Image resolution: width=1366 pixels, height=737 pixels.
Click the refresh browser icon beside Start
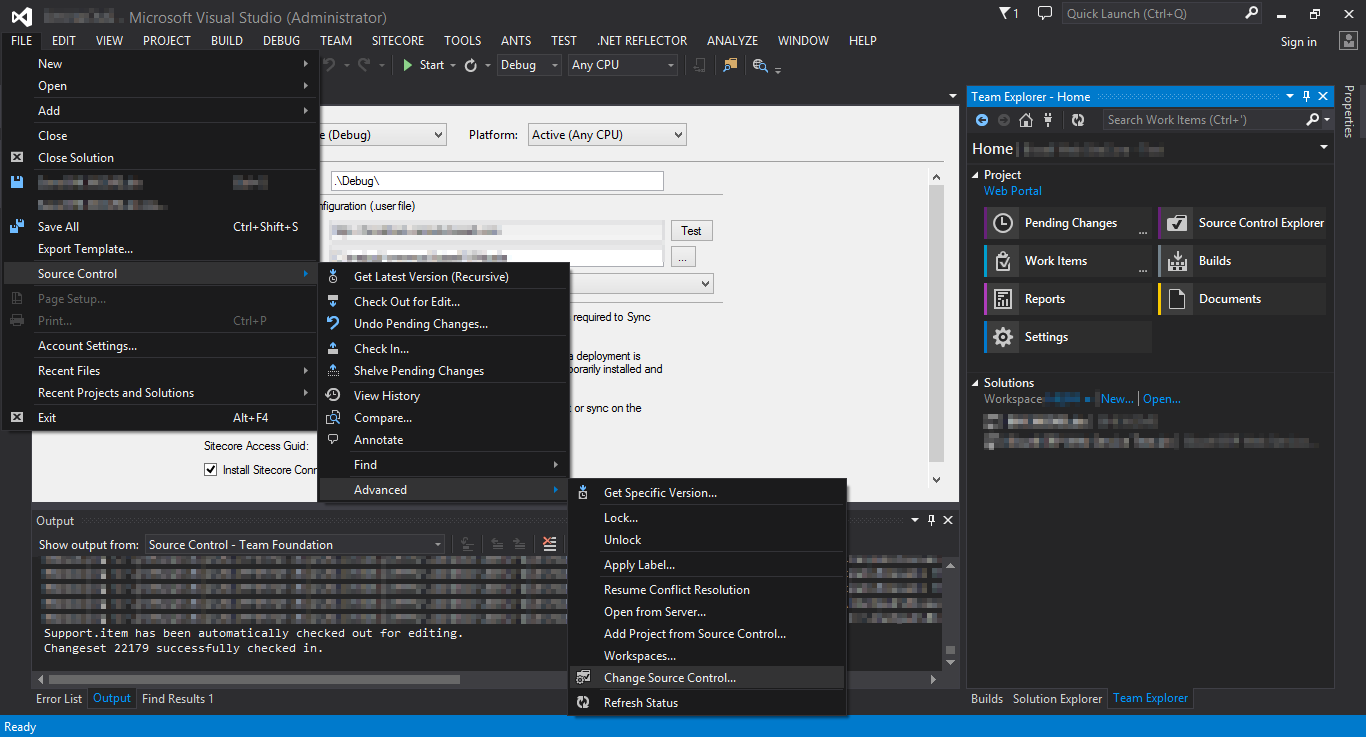[471, 65]
